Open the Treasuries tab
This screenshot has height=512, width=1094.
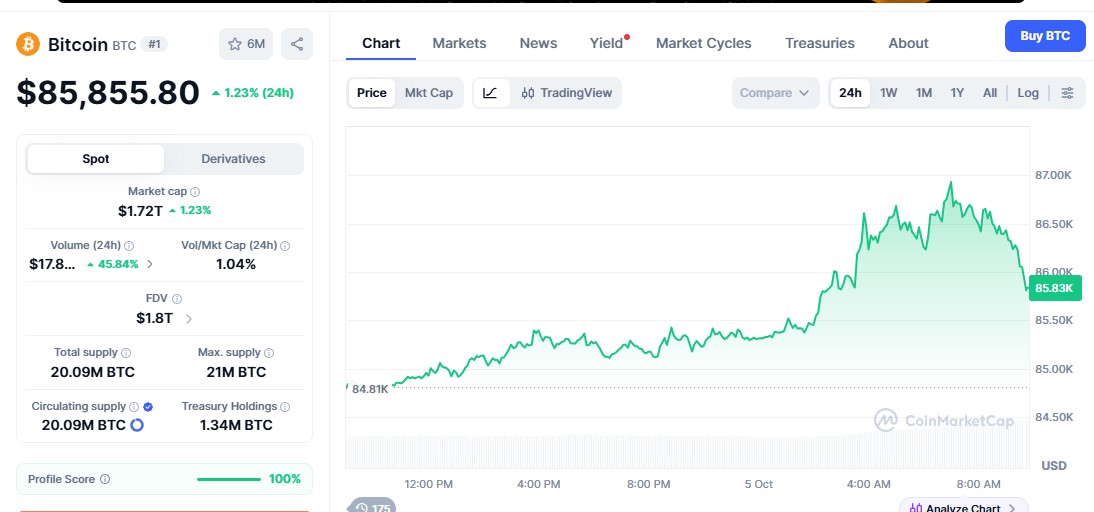tap(820, 43)
